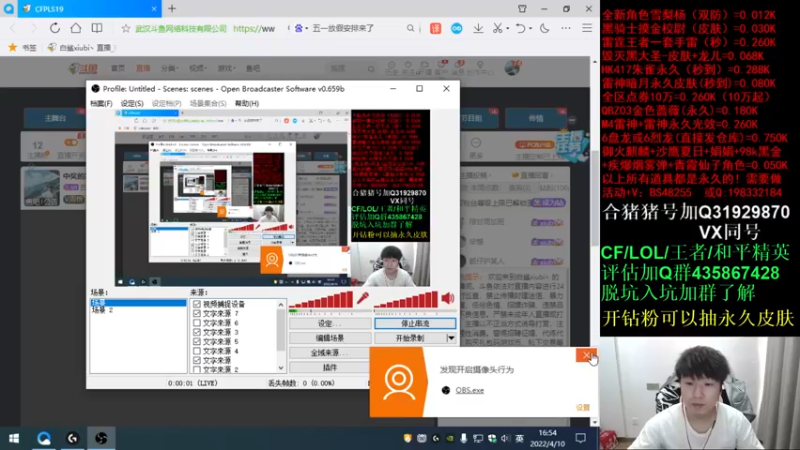Uncheck 文字来源 5 source
This screenshot has height=450, width=800.
click(x=197, y=341)
